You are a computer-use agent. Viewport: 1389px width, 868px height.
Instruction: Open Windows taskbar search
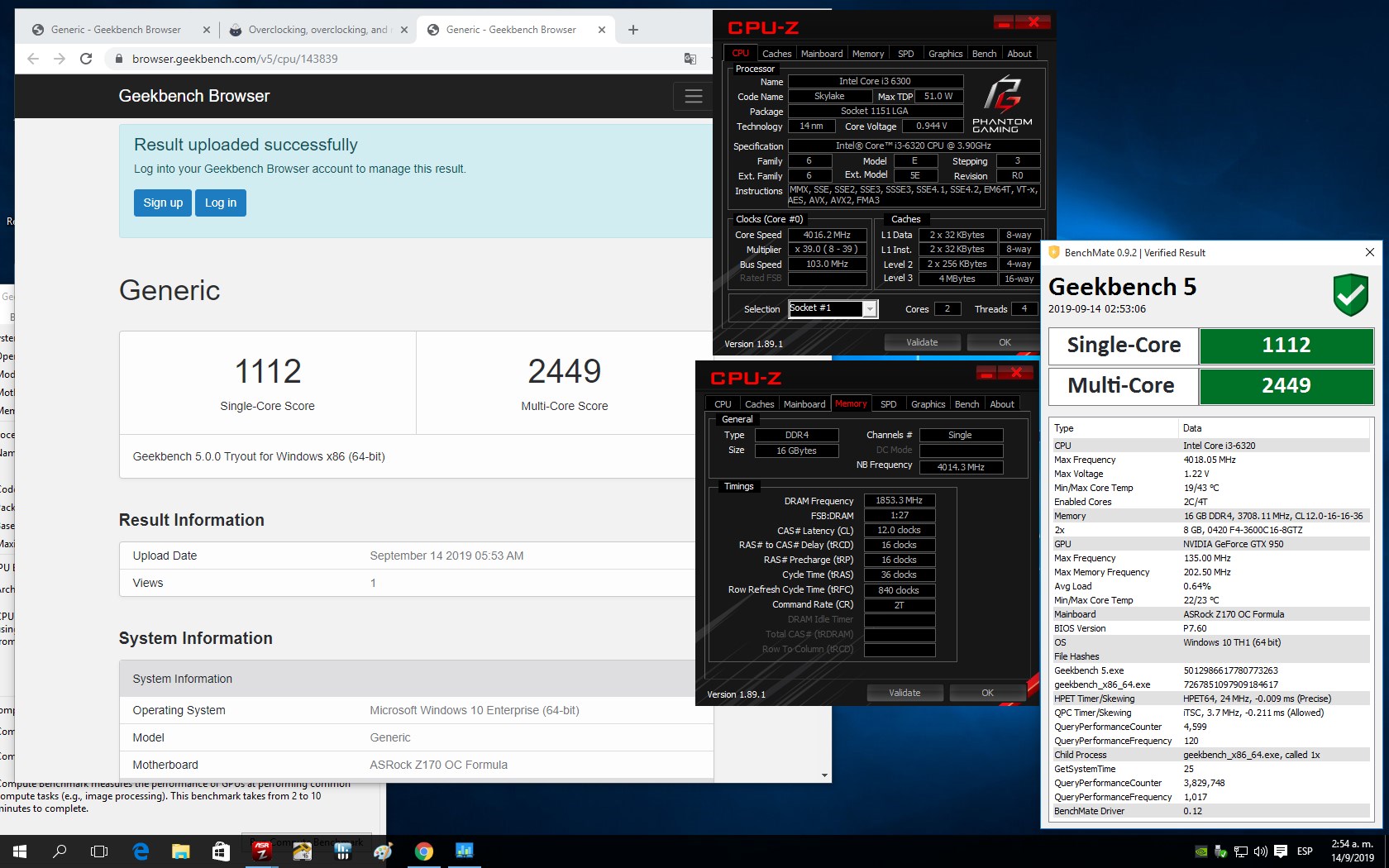tap(60, 851)
